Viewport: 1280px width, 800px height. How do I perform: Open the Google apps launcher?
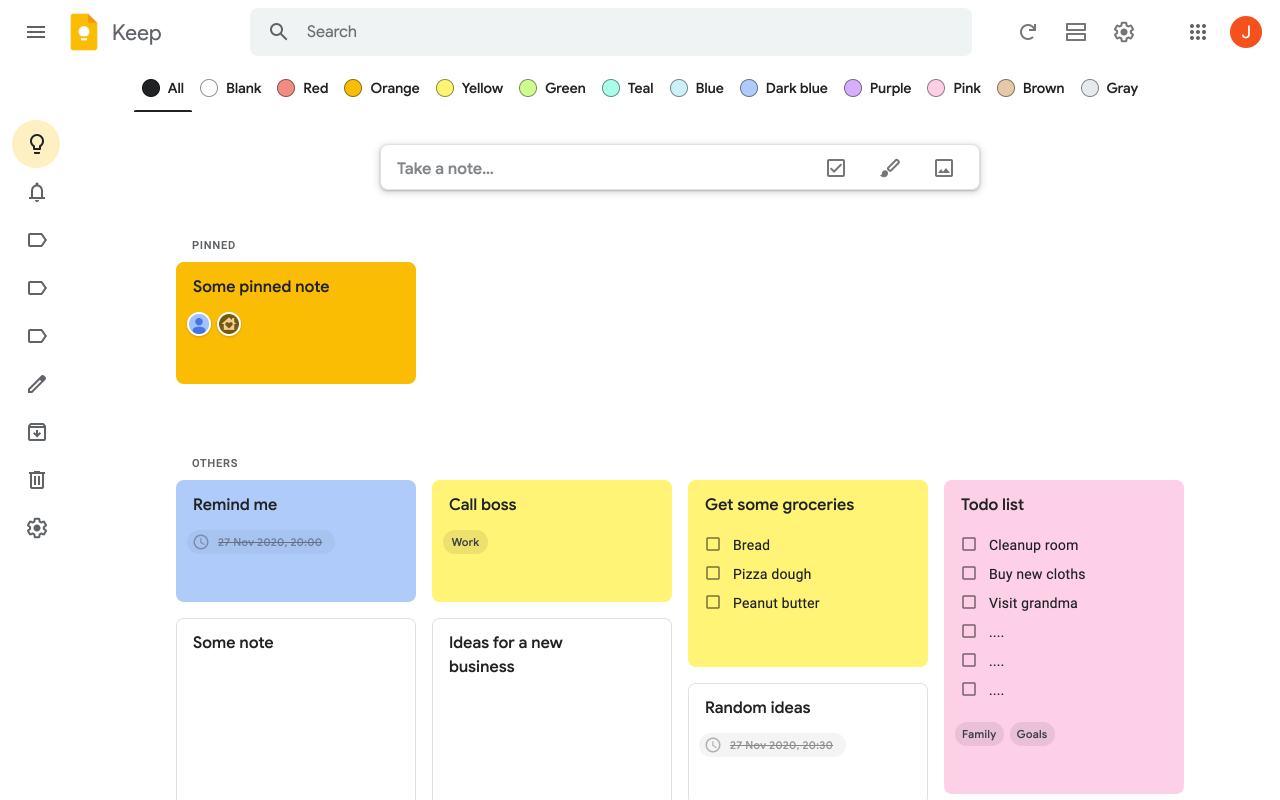click(x=1197, y=31)
